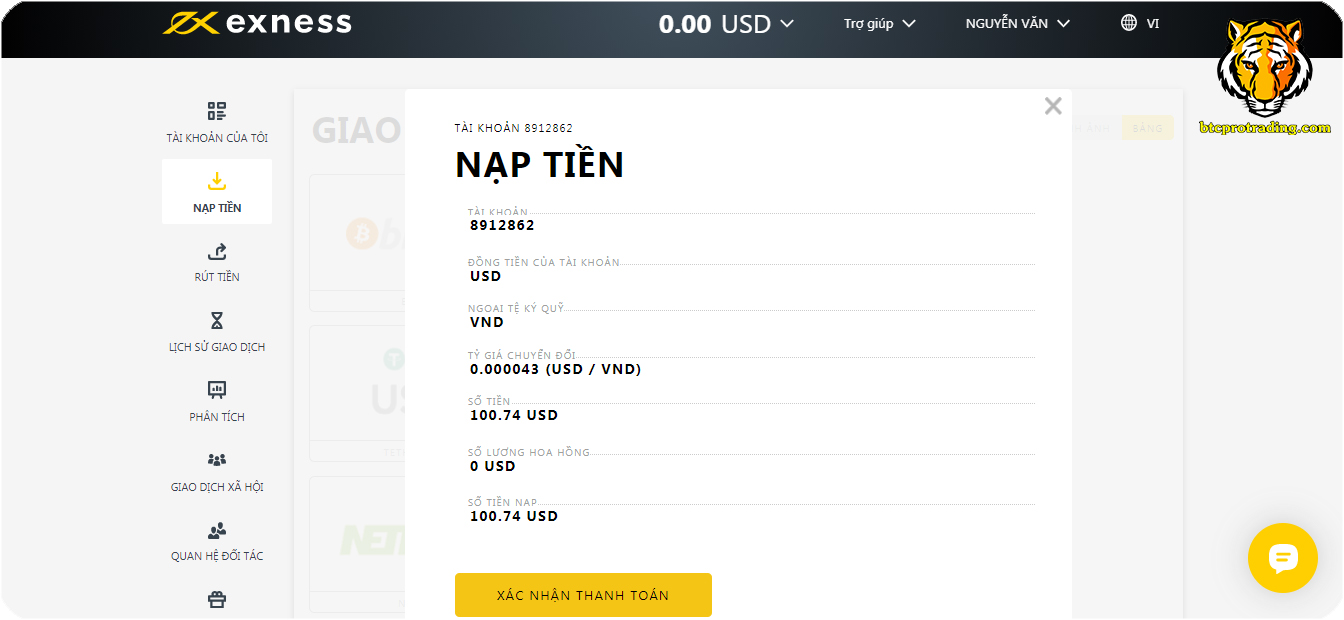Open the Trợ Giúp dropdown menu

pyautogui.click(x=878, y=22)
